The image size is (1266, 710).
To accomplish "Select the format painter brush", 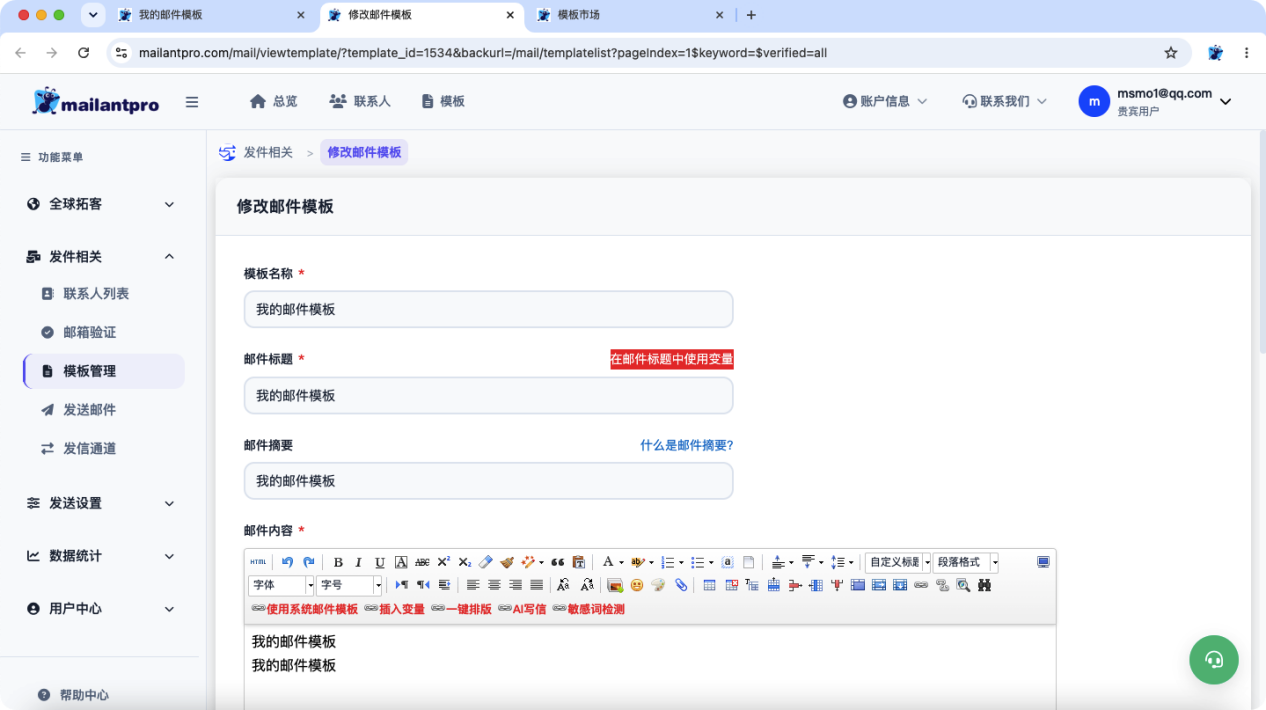I will click(x=507, y=562).
